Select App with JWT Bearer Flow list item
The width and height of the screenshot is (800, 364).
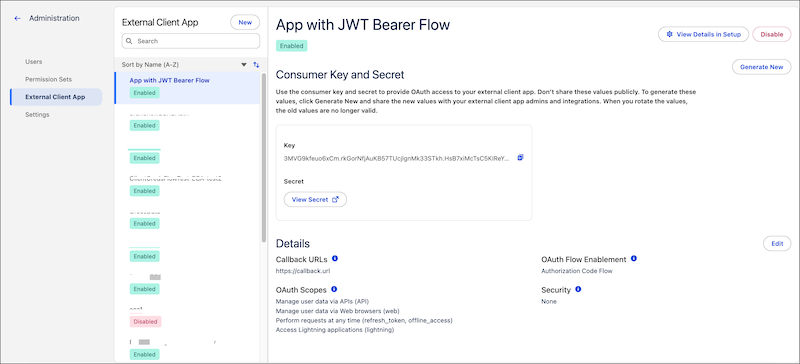coord(187,88)
